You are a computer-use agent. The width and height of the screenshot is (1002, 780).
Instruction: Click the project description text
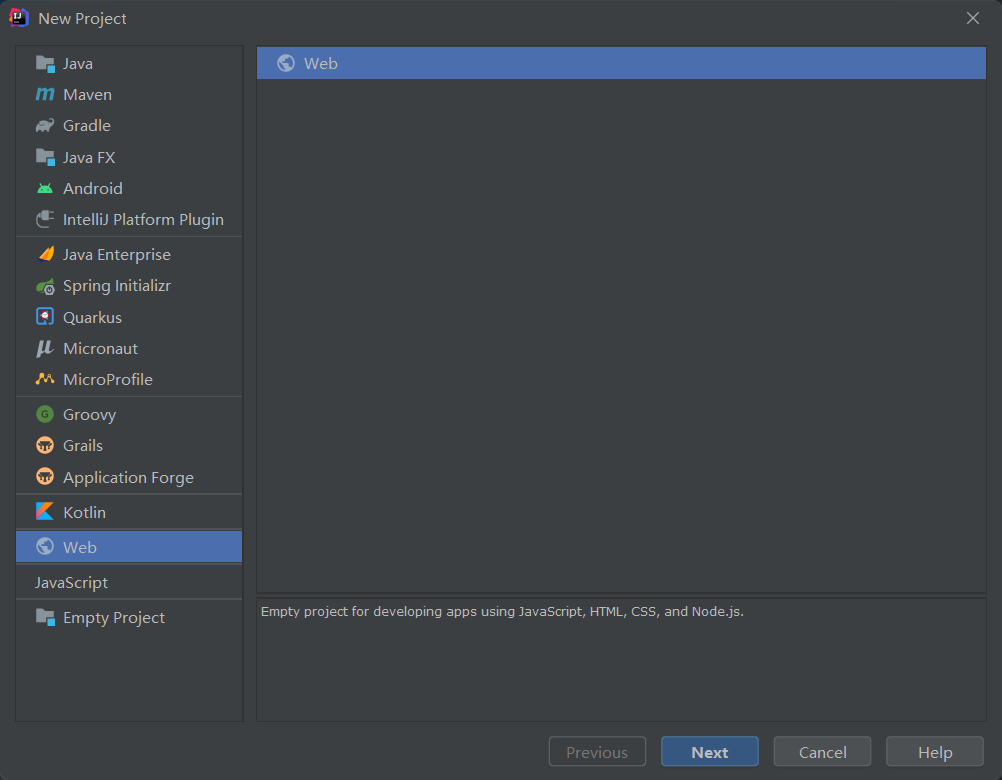point(502,611)
